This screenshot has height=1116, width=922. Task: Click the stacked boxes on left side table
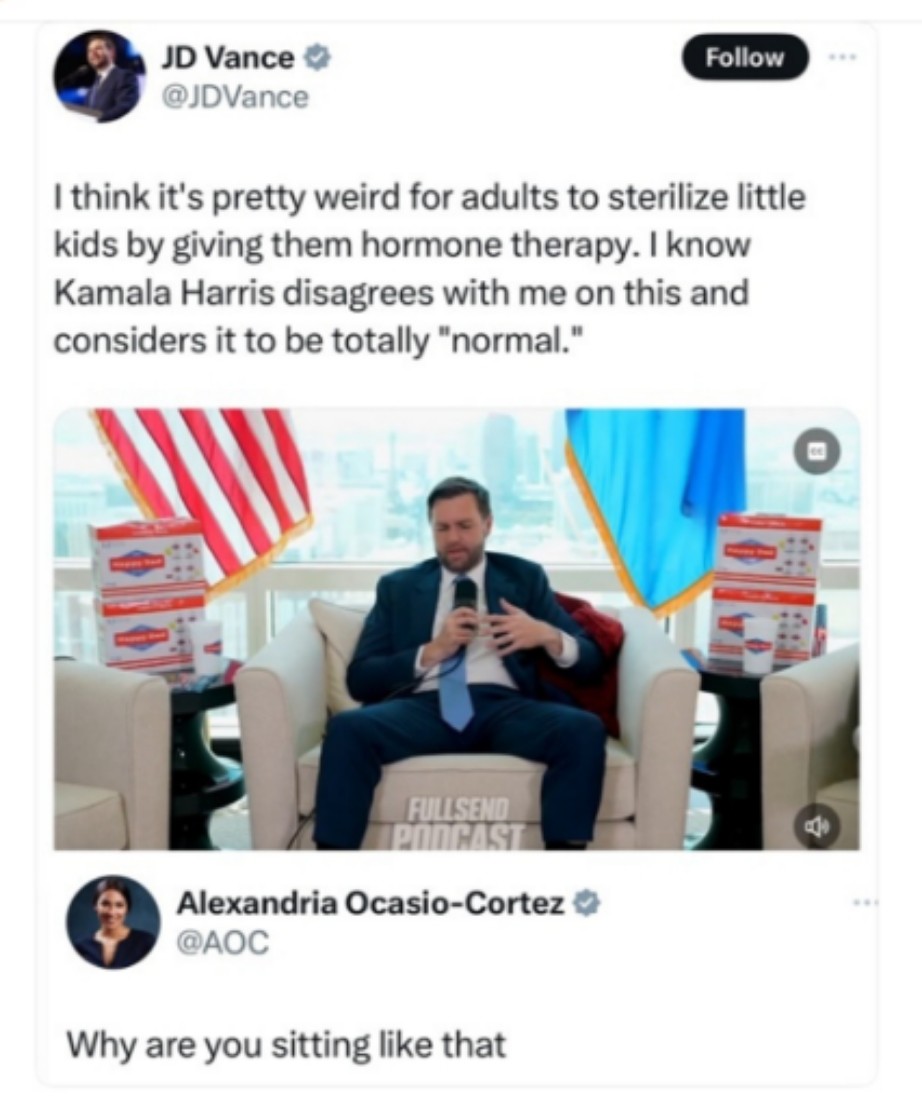pyautogui.click(x=148, y=596)
